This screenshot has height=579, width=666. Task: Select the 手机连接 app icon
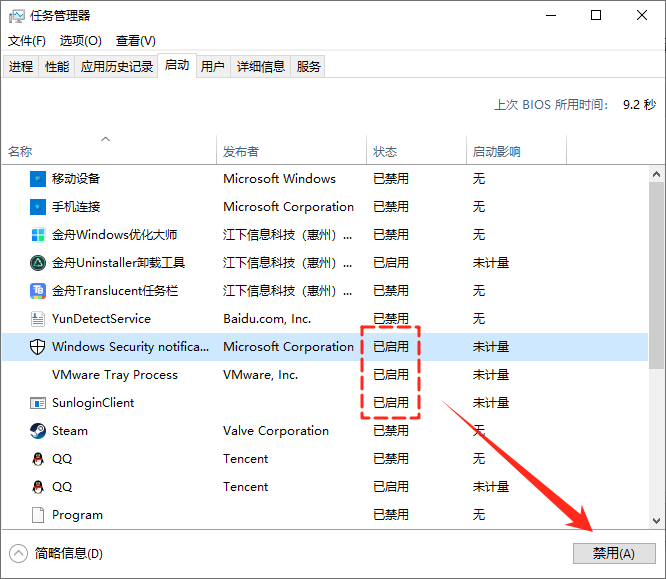[x=37, y=207]
